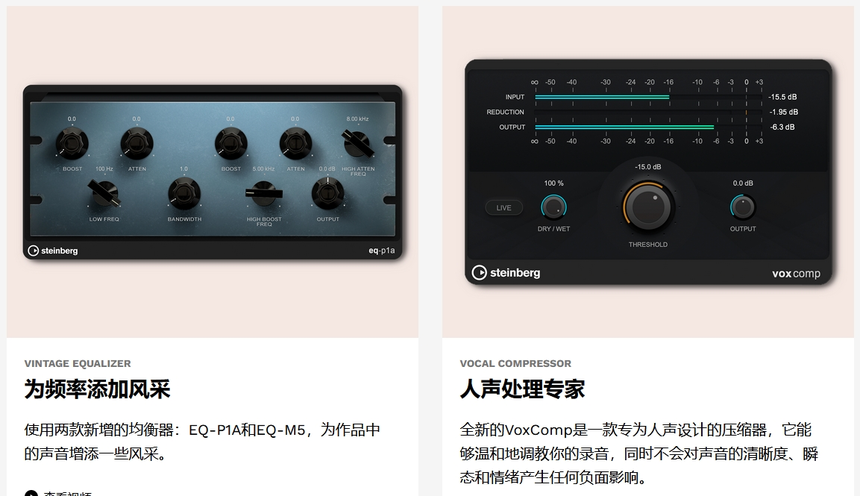This screenshot has height=496, width=860.
Task: Click the large THRESHOLD knob
Action: [x=649, y=207]
